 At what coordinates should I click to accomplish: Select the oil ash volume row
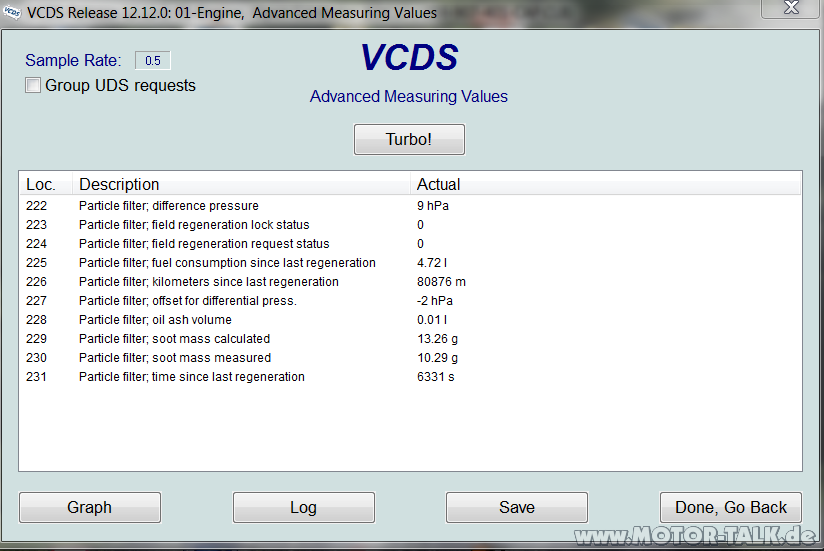pyautogui.click(x=410, y=319)
